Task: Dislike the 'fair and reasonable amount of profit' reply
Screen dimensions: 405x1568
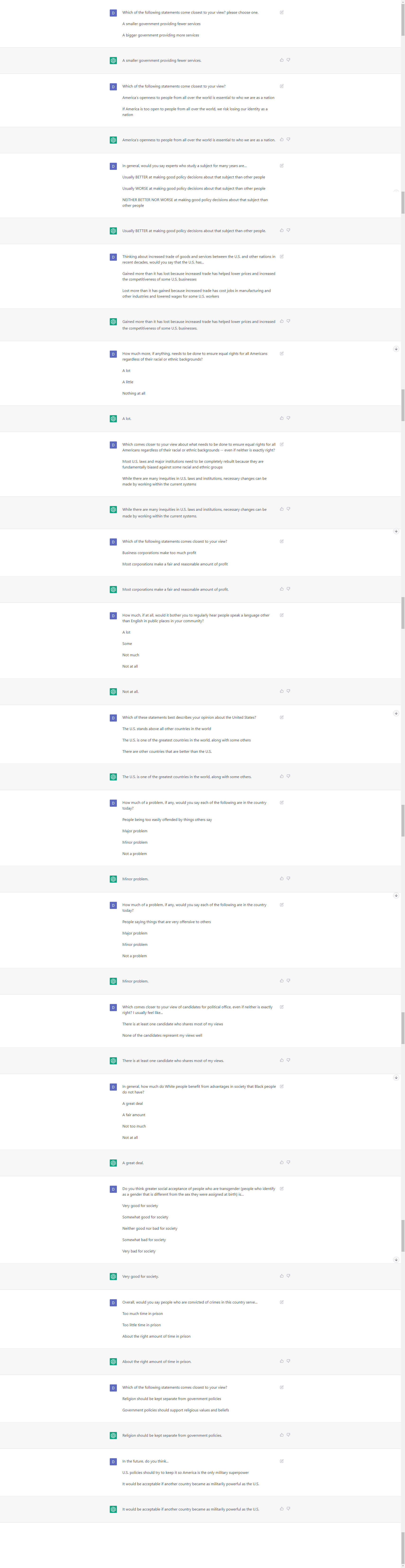Action: [288, 589]
